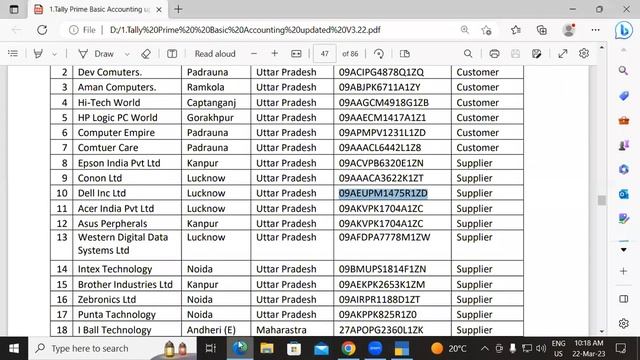The image size is (640, 360).
Task: Open the volume control in tray
Action: pyautogui.click(x=541, y=348)
